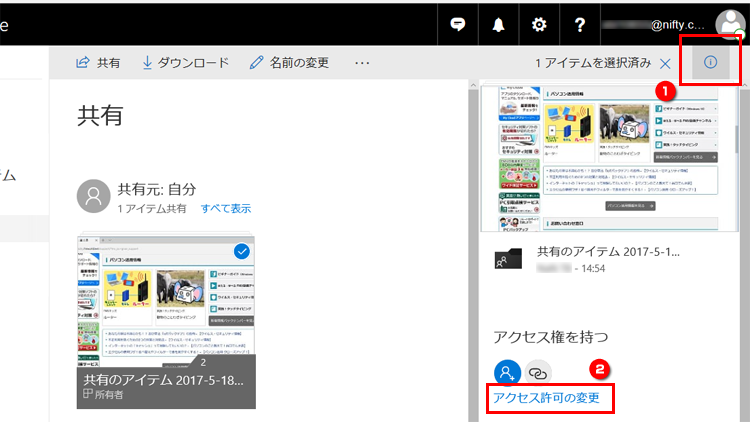Click アクセス許可の変更 link
The width and height of the screenshot is (750, 422).
(x=546, y=398)
